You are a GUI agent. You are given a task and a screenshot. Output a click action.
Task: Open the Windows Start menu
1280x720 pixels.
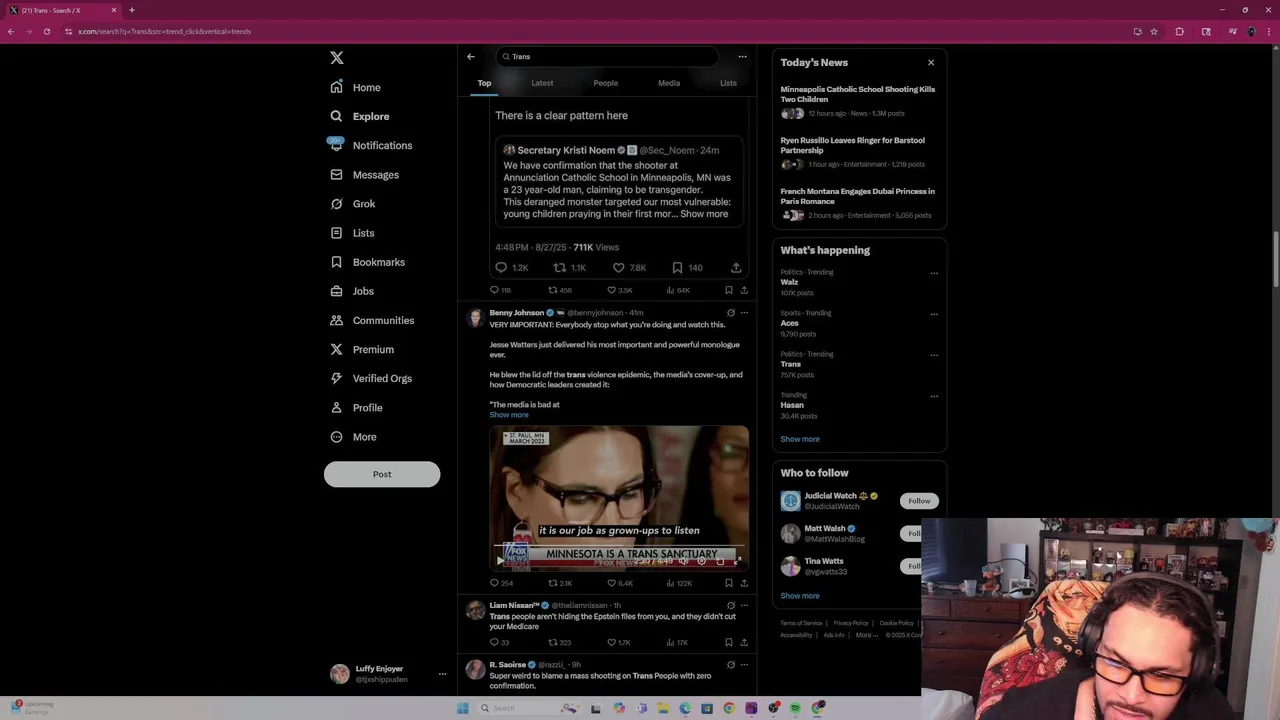(x=462, y=708)
